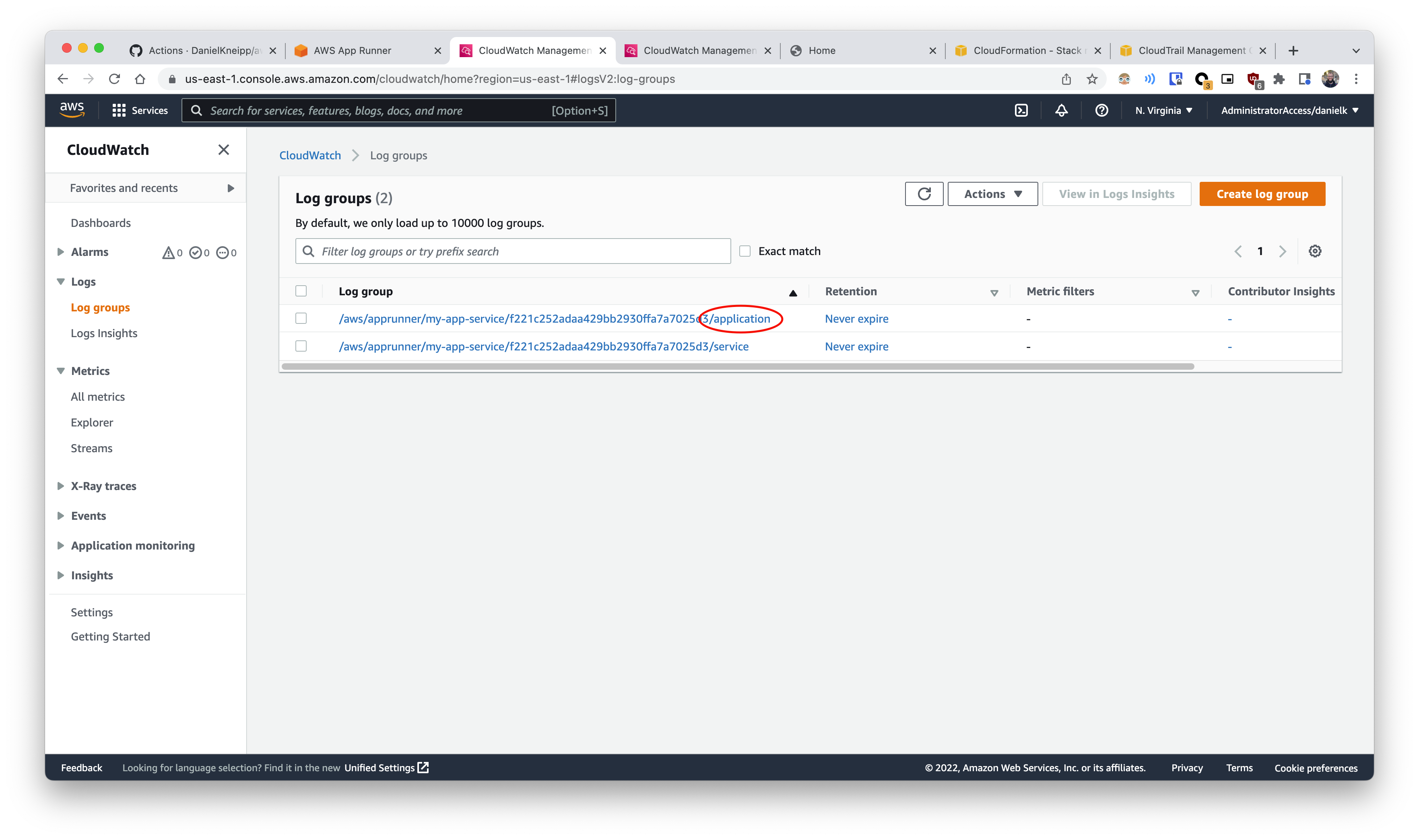Select the application log group checkbox
The image size is (1419, 840).
coord(301,319)
